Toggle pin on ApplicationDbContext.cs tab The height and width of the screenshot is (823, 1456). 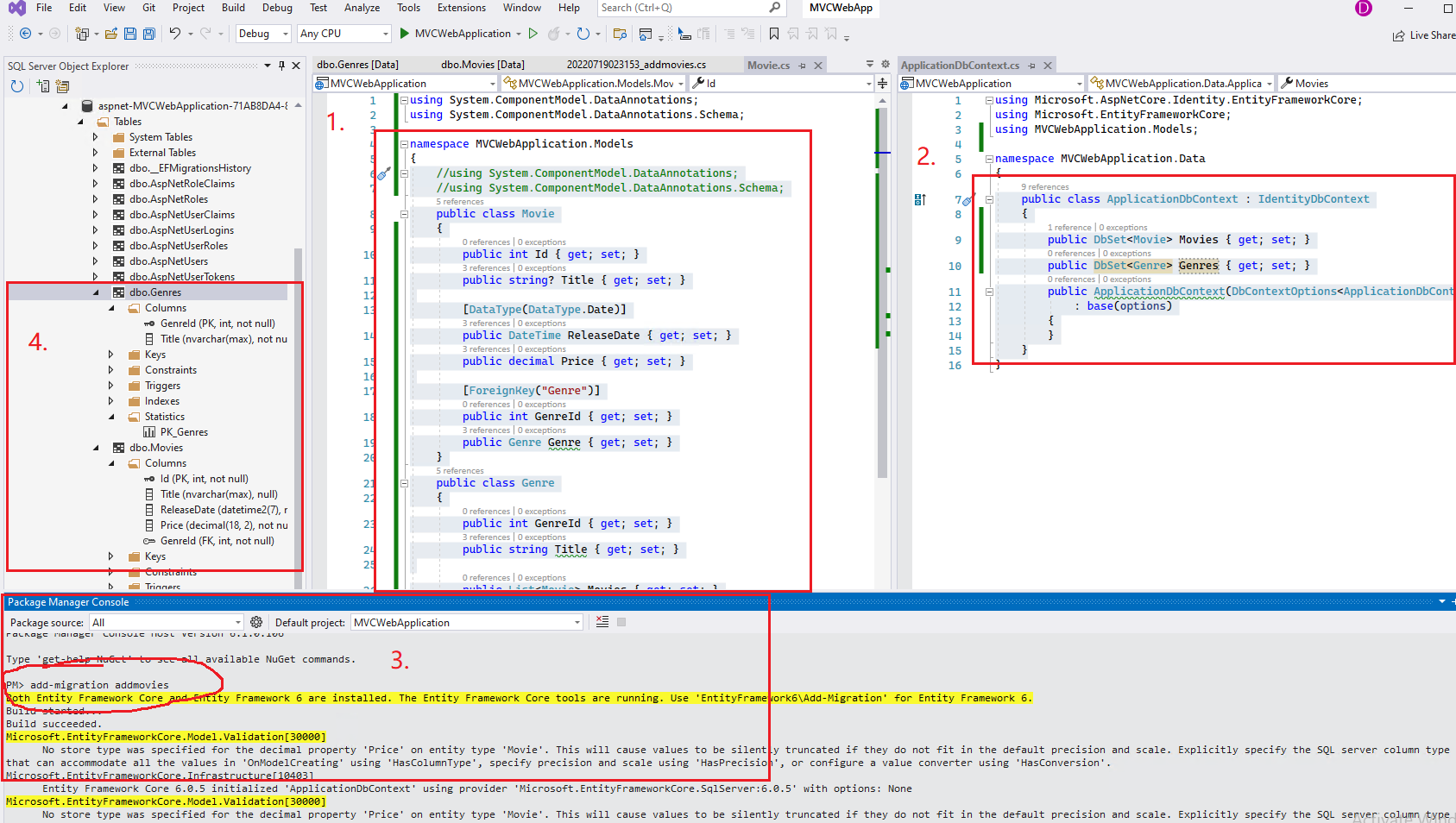(x=1031, y=66)
